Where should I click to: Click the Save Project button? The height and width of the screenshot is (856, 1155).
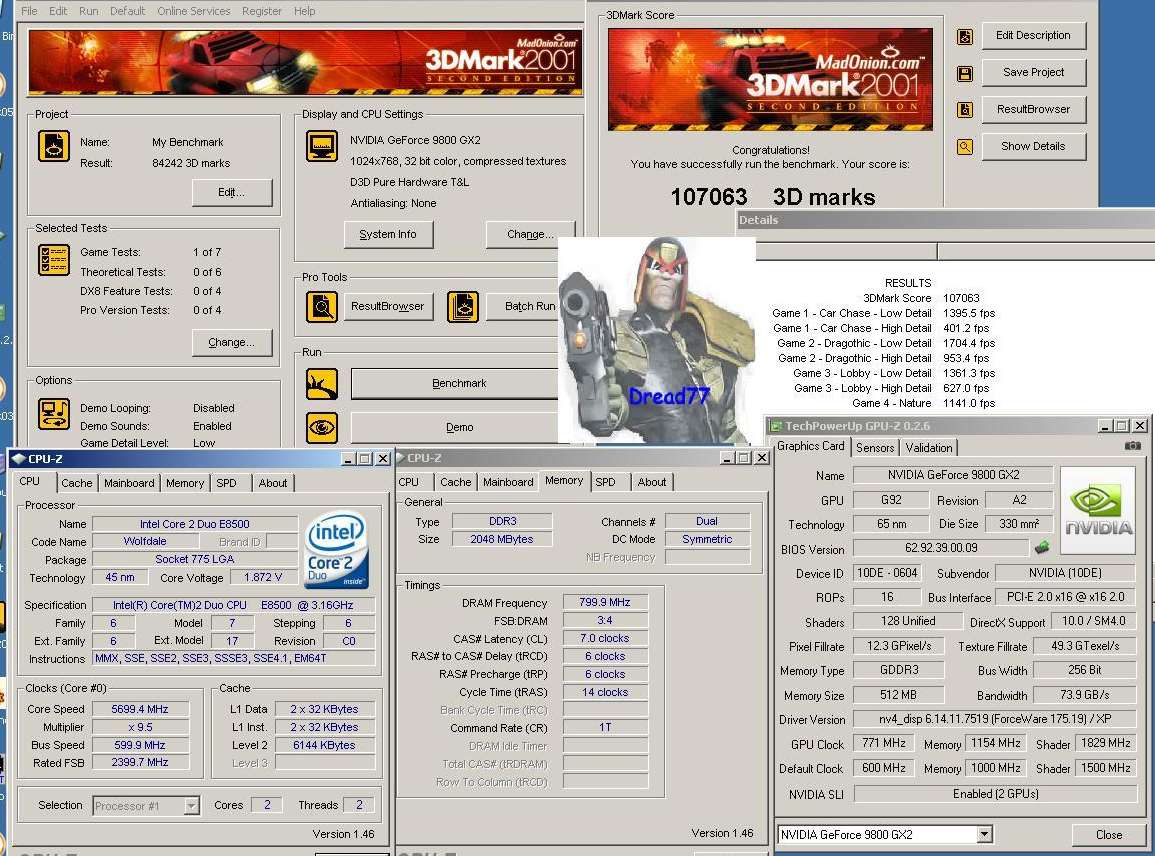[x=1033, y=72]
